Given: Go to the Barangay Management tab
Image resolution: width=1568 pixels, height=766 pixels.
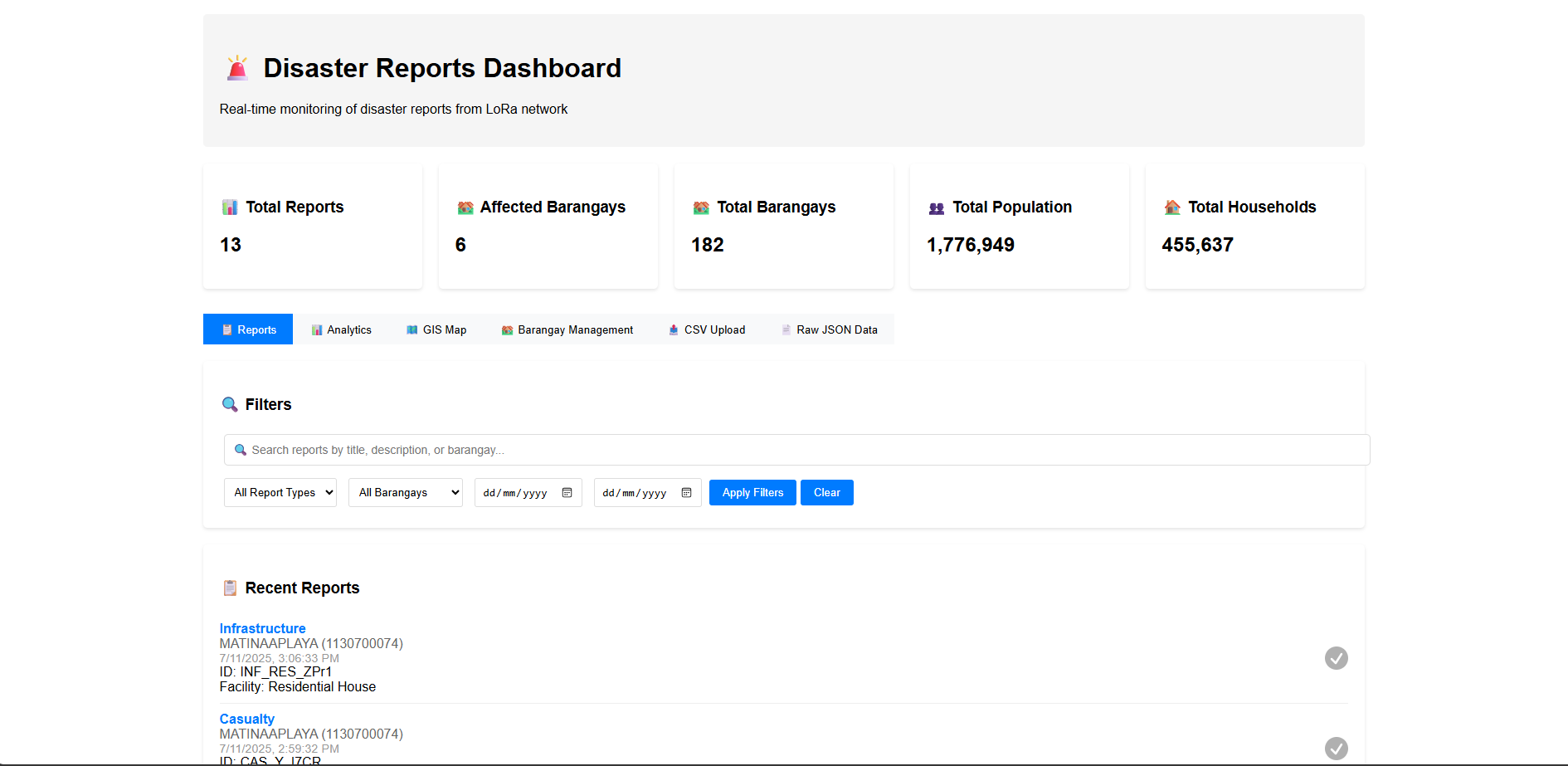Looking at the screenshot, I should pos(567,329).
